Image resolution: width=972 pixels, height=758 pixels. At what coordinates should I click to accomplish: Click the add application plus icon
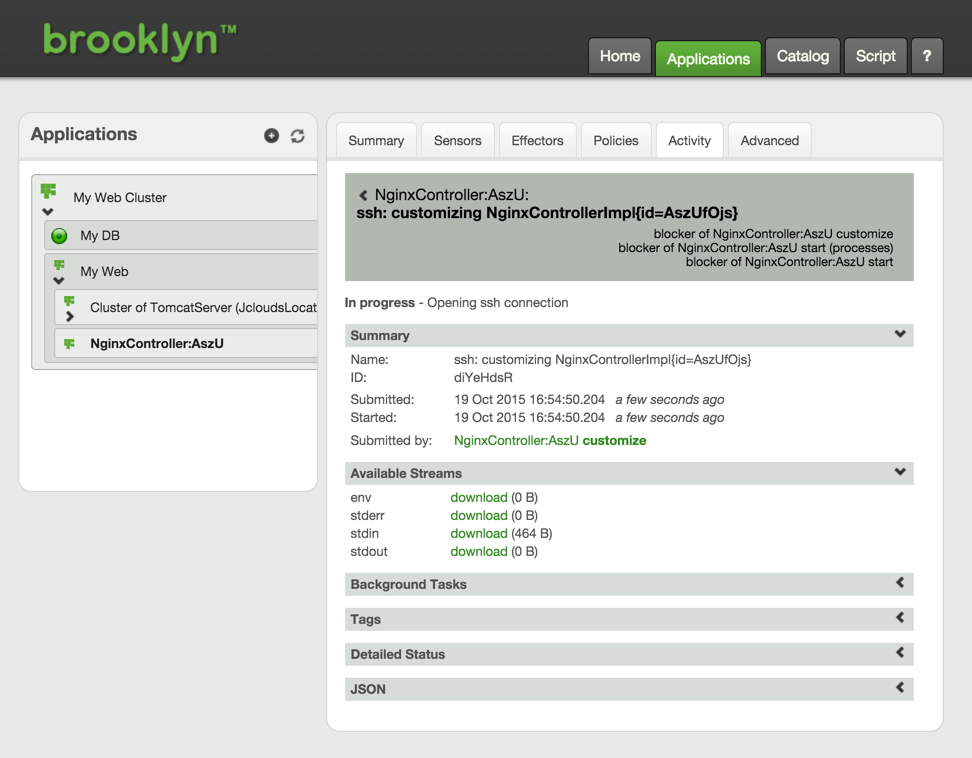click(x=271, y=136)
